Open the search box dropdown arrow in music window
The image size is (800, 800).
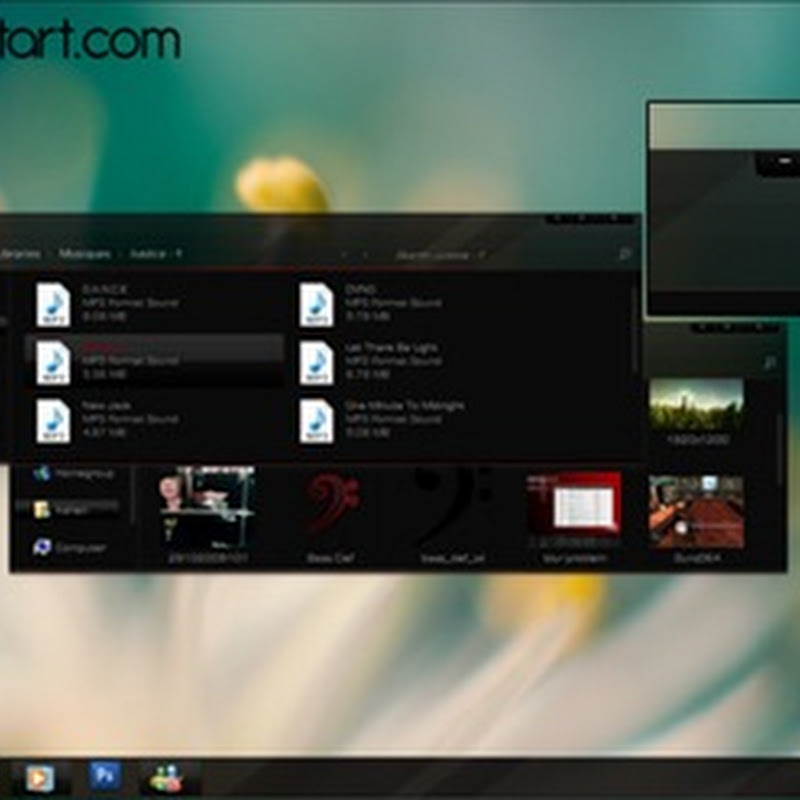click(x=481, y=255)
